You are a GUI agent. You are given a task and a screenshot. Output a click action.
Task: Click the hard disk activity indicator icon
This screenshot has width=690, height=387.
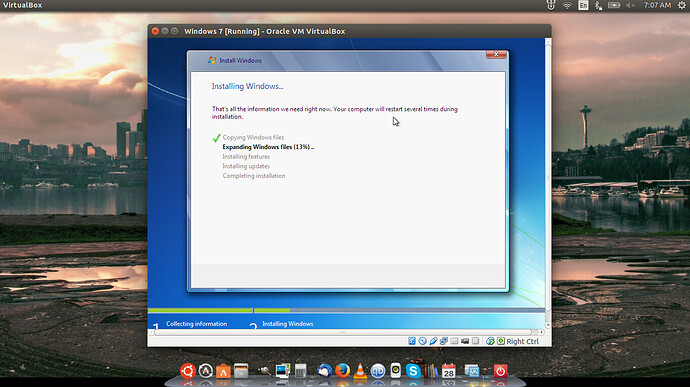411,341
